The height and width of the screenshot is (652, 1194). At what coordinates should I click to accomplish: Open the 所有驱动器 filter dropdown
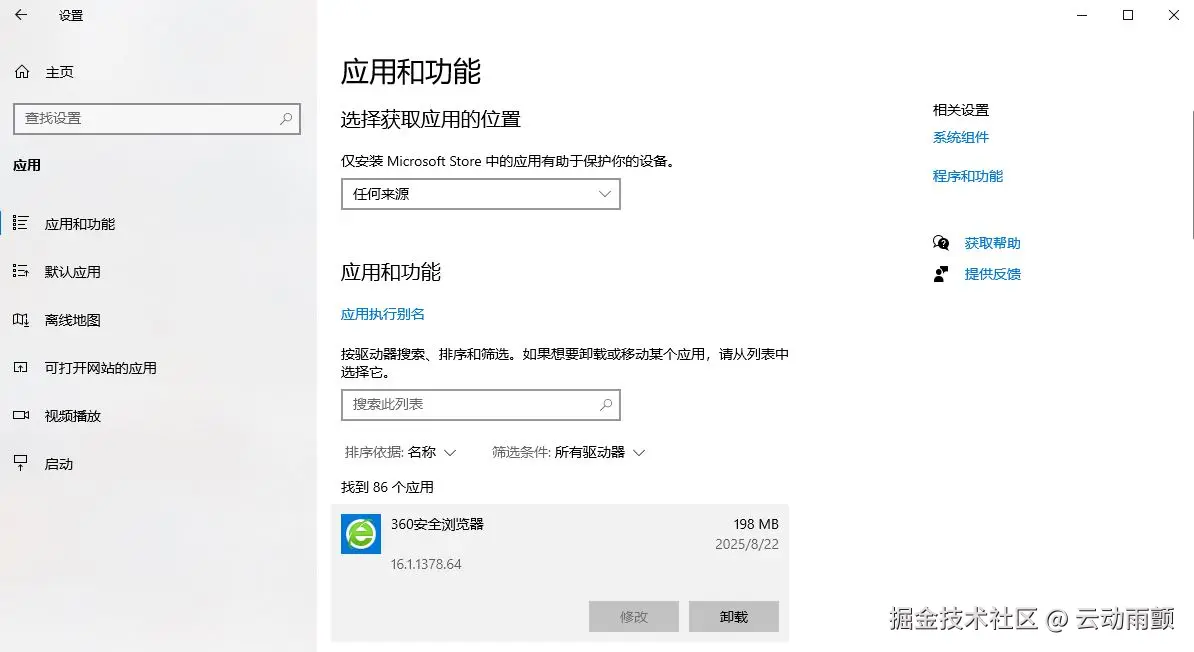click(x=598, y=452)
